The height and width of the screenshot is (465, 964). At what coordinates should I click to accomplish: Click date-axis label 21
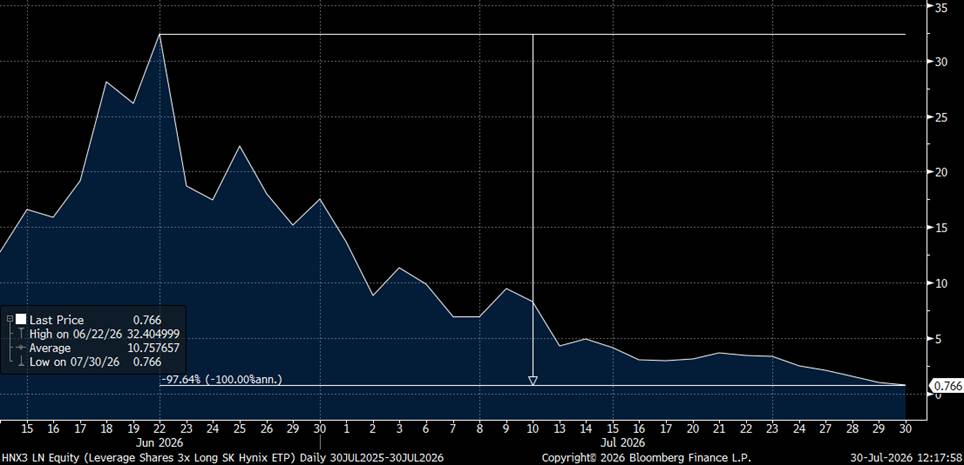[719, 428]
